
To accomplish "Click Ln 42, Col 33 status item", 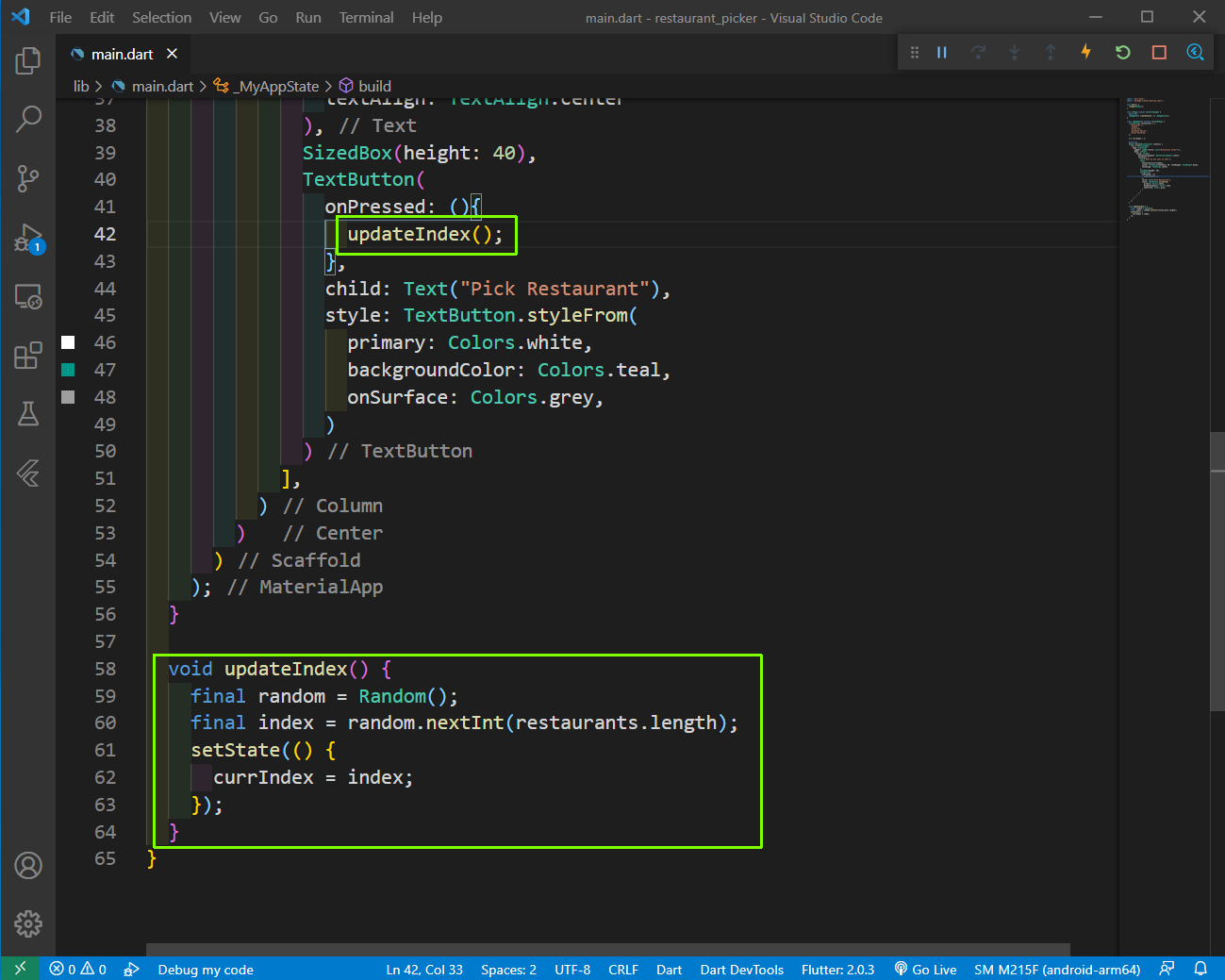I will tap(424, 969).
